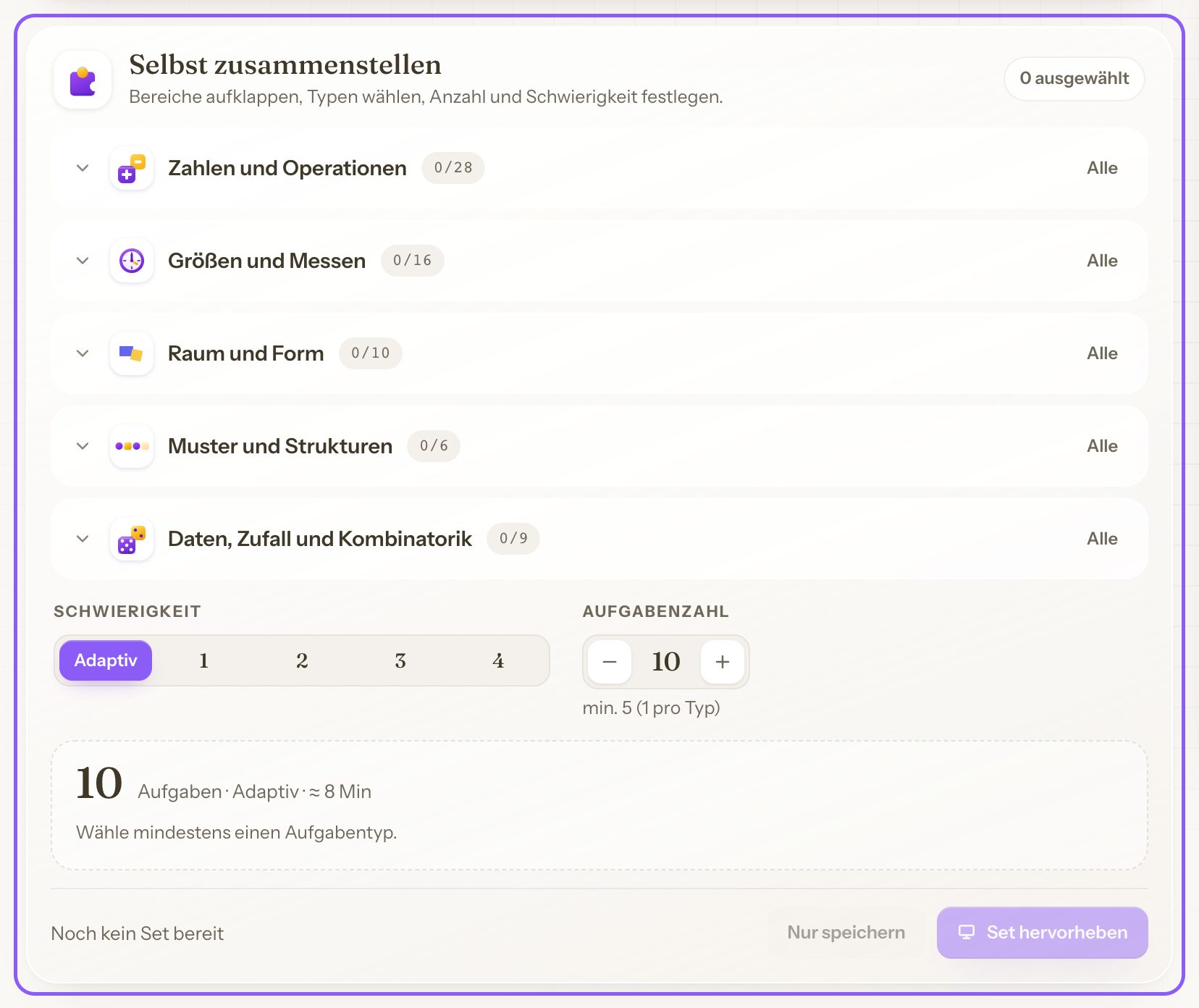Click the 0/28 counter badge
The image size is (1199, 1008).
(x=453, y=168)
